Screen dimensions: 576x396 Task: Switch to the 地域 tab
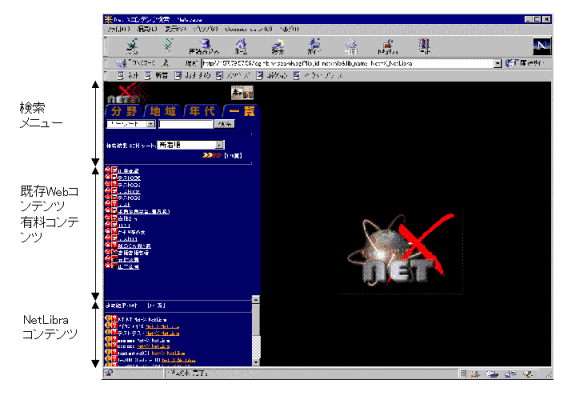(163, 111)
